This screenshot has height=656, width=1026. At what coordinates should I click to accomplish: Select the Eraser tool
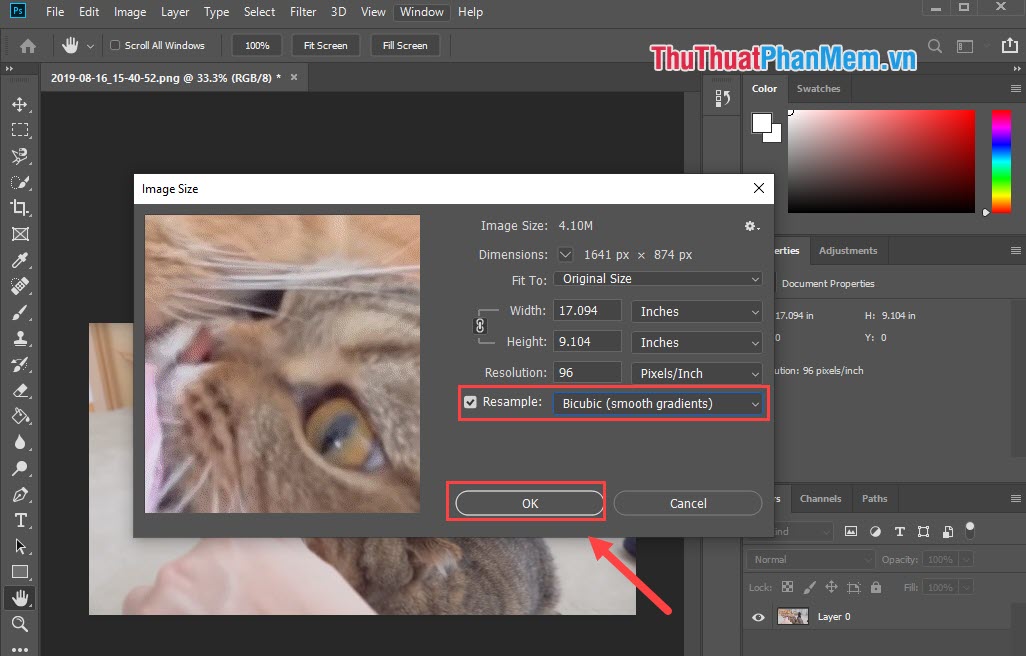pos(20,390)
